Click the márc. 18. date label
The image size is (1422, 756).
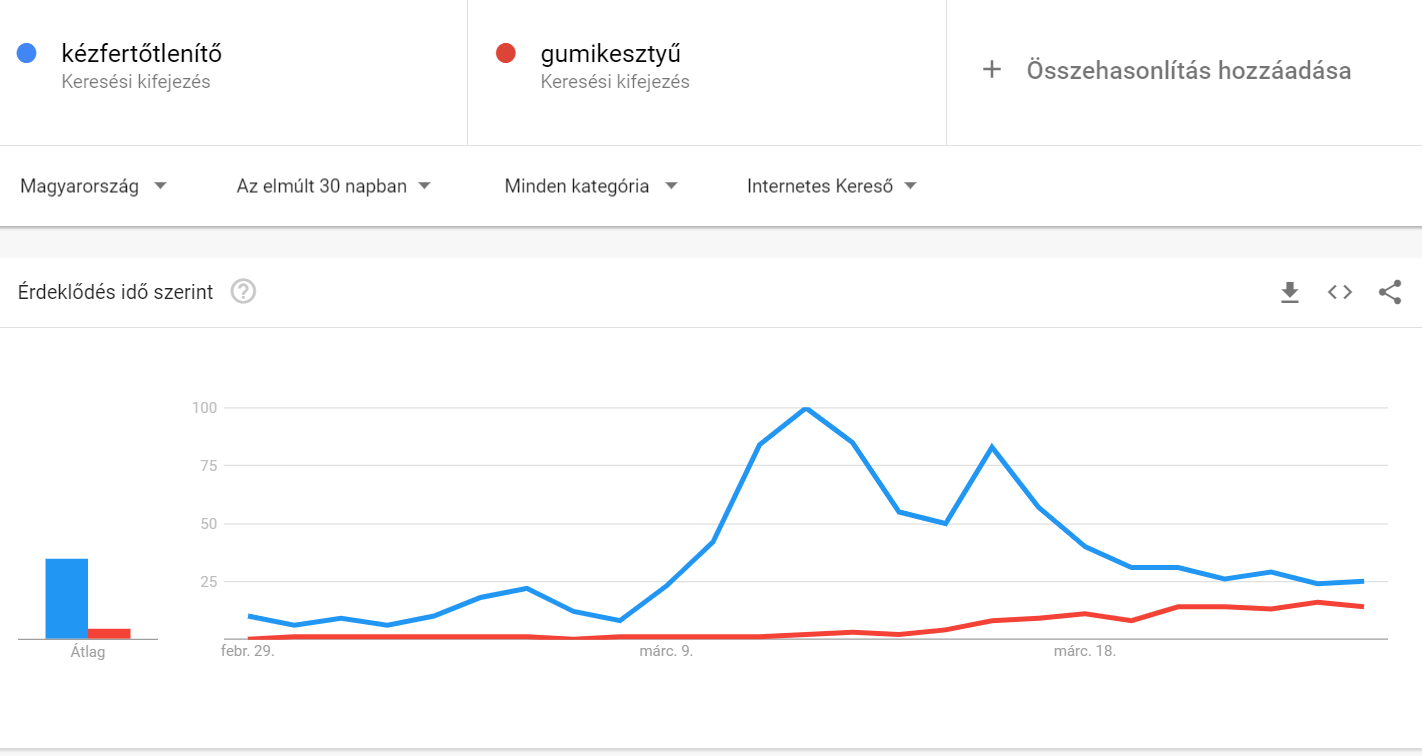pyautogui.click(x=1084, y=652)
